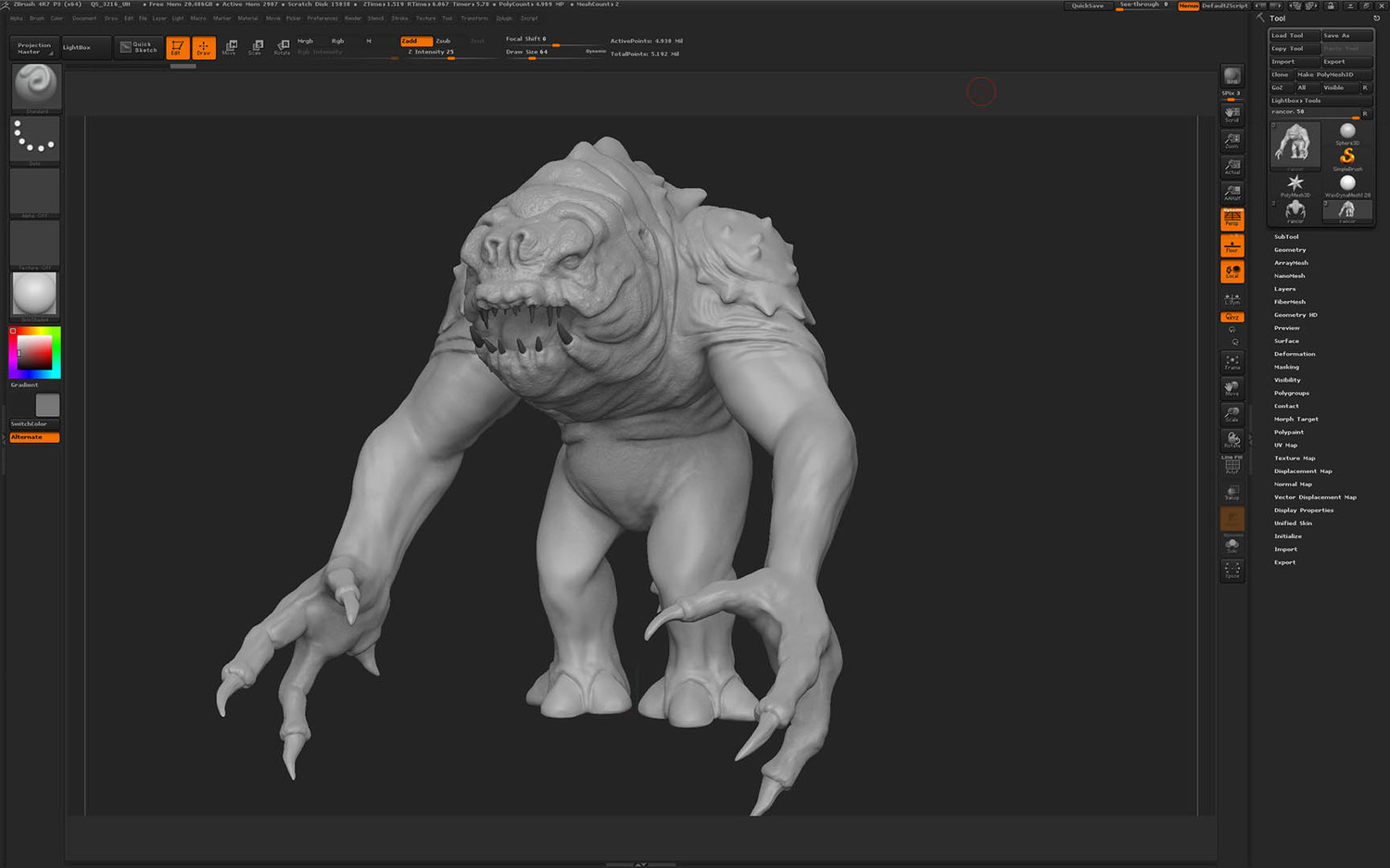This screenshot has width=1390, height=868.
Task: Toggle the Persp perspective view button
Action: (1232, 219)
